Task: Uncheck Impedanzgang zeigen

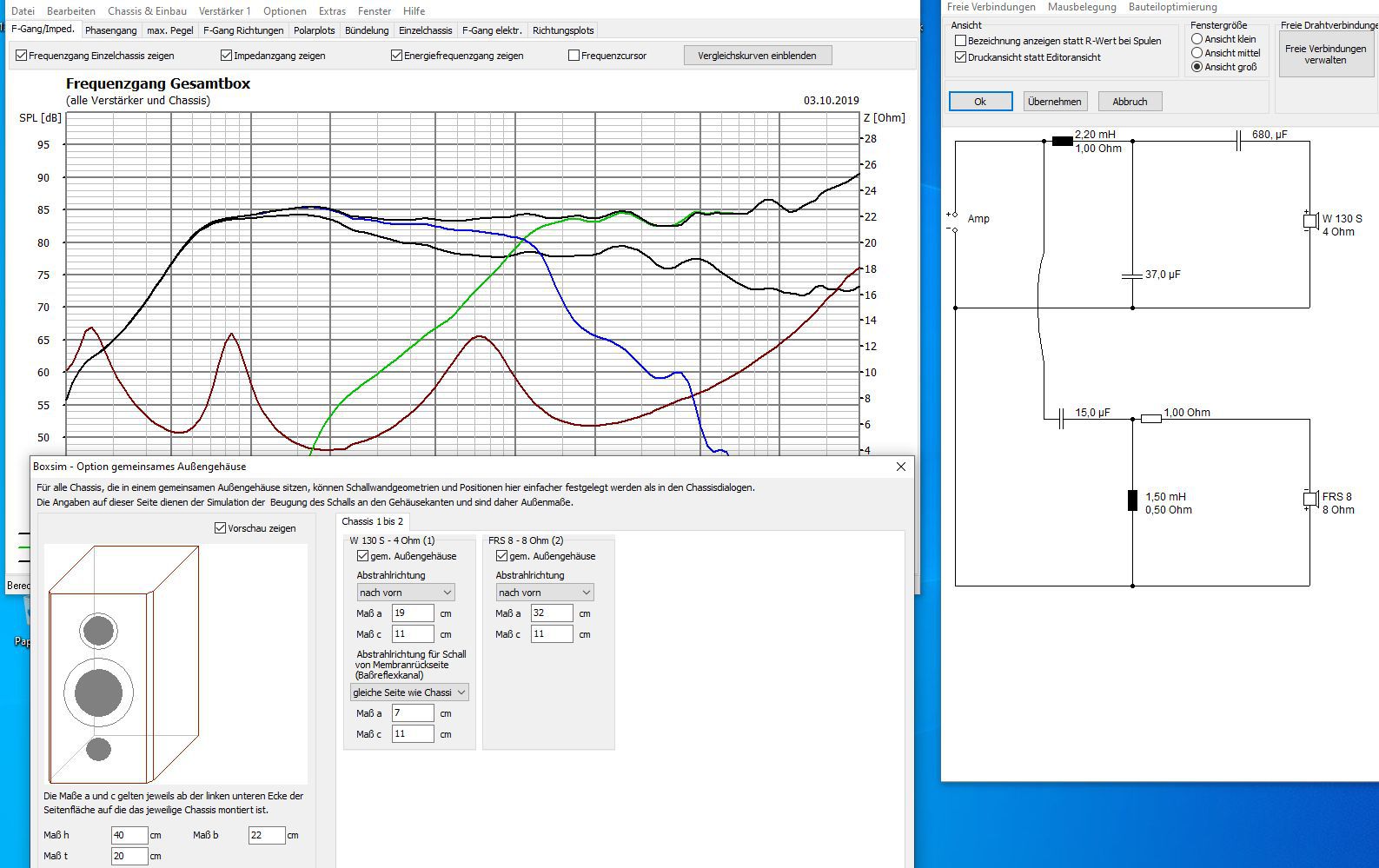Action: 227,56
